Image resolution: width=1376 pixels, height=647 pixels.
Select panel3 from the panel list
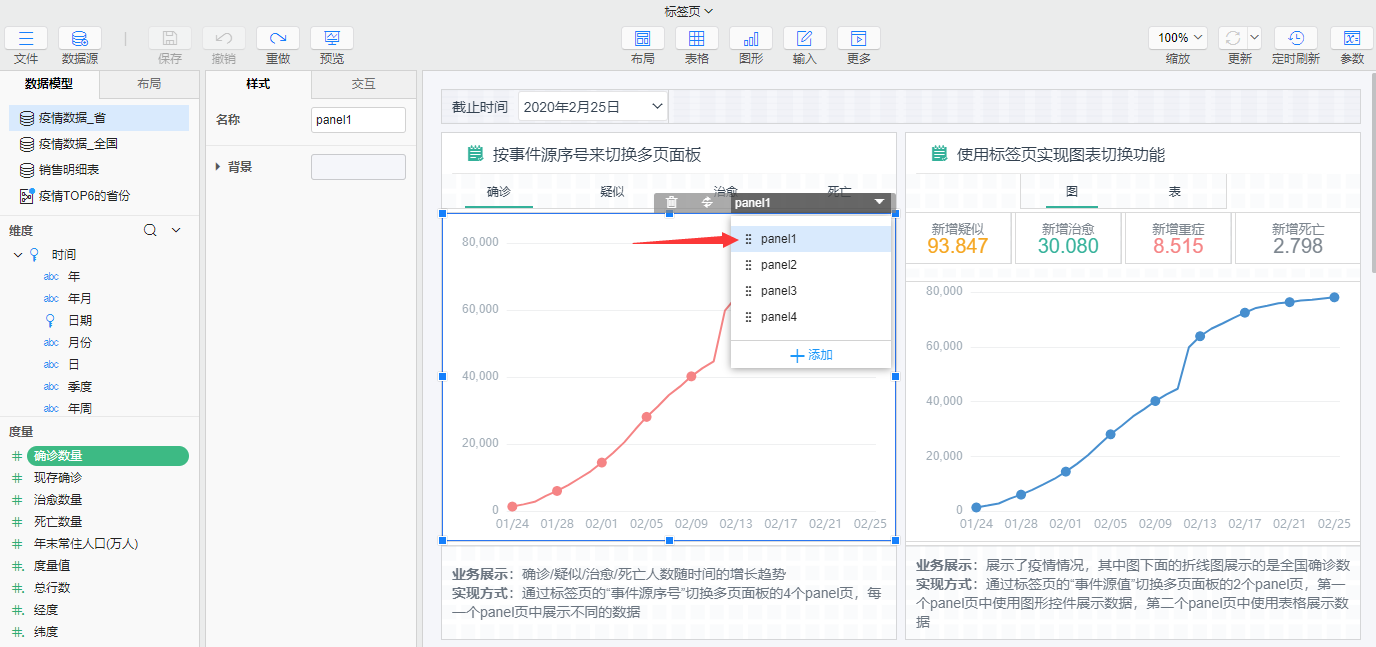[x=778, y=291]
